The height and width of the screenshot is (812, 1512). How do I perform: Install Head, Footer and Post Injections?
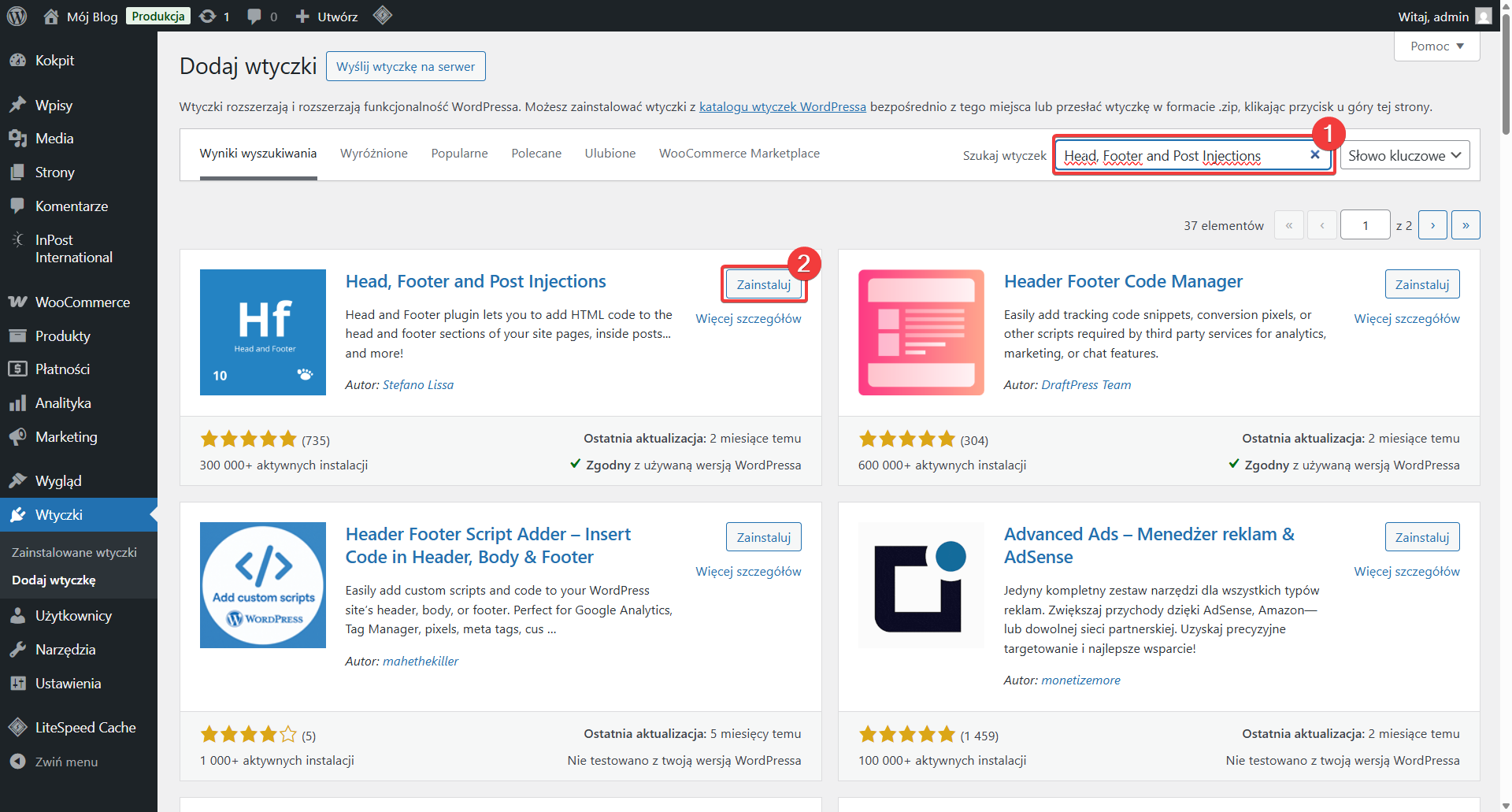(764, 284)
